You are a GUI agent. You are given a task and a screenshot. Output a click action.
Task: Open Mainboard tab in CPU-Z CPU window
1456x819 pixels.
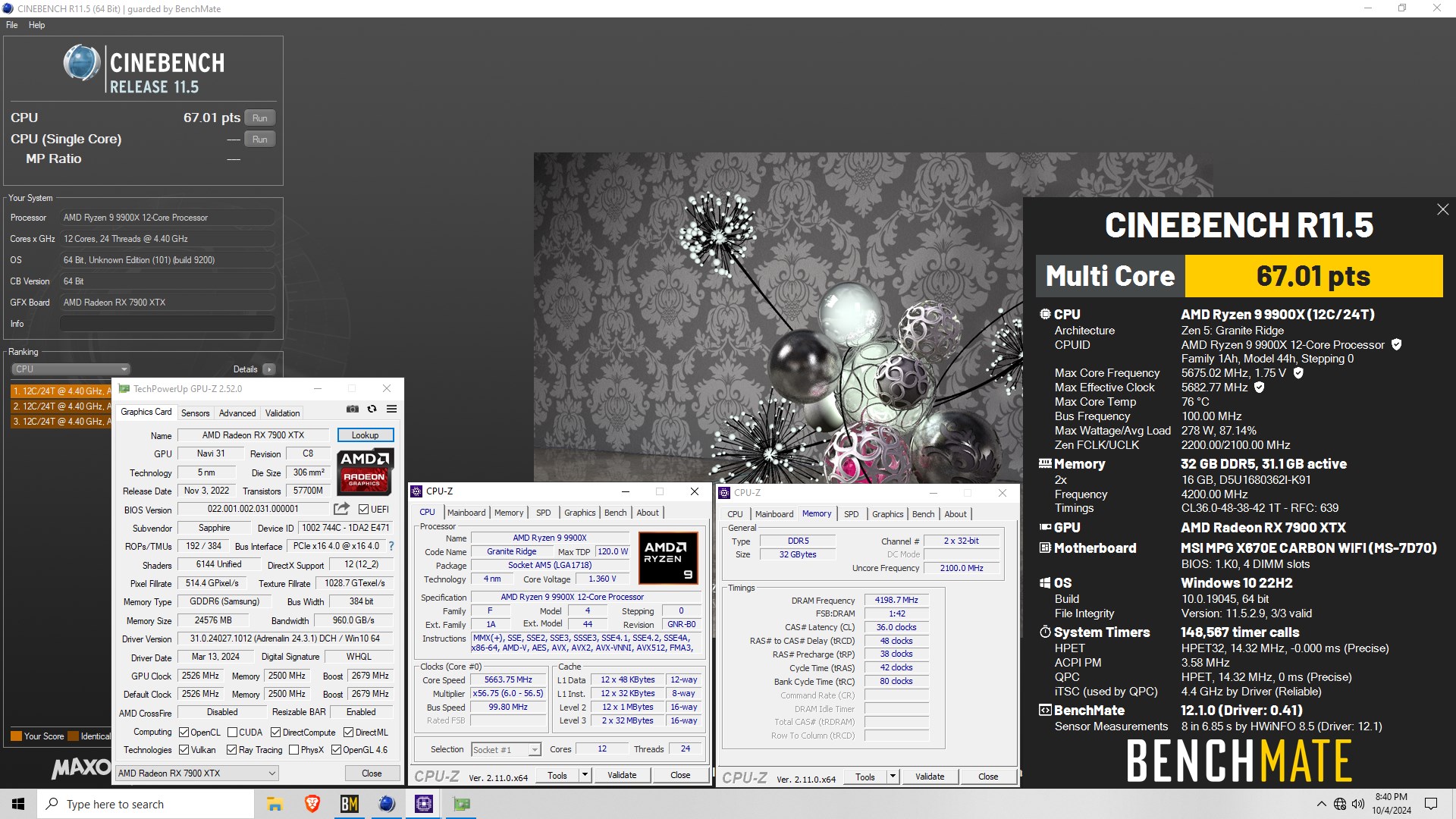click(466, 513)
